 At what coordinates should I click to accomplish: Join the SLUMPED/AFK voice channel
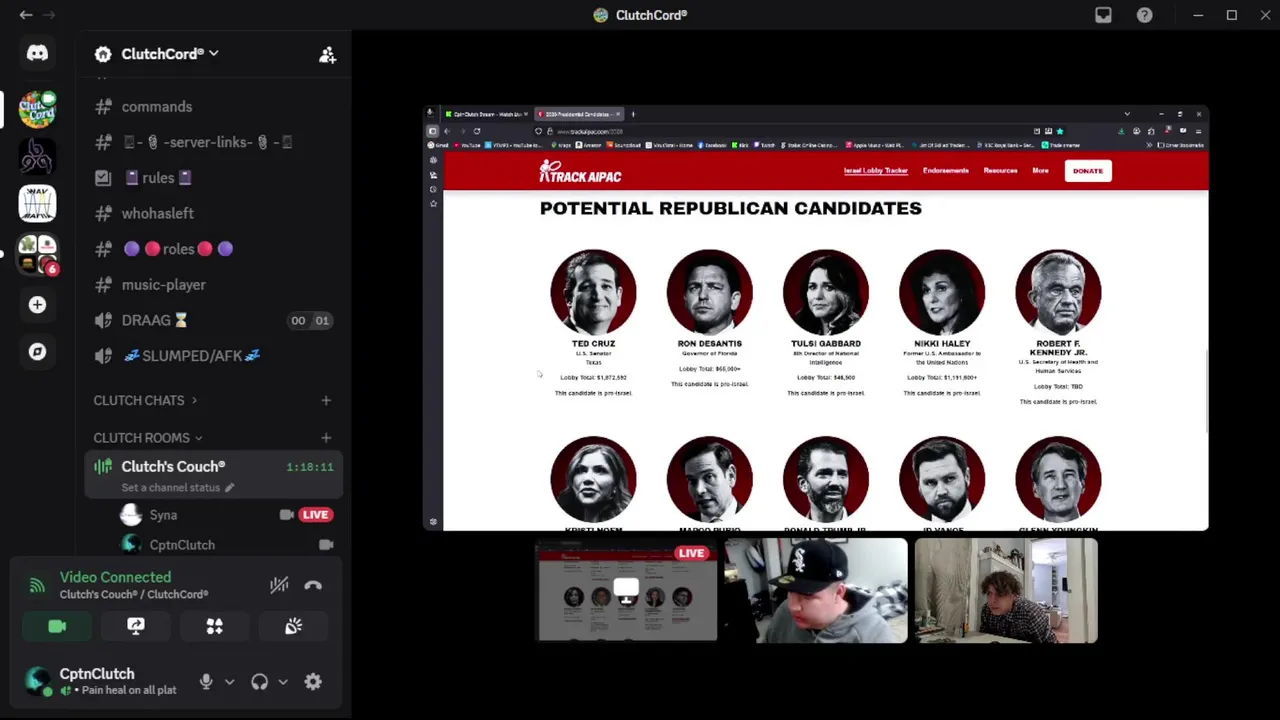pos(214,356)
